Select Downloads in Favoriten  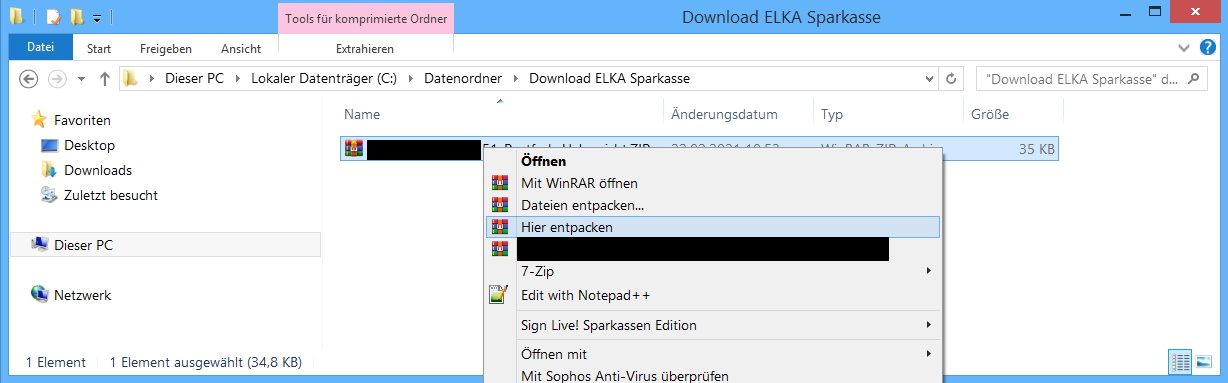coord(98,170)
